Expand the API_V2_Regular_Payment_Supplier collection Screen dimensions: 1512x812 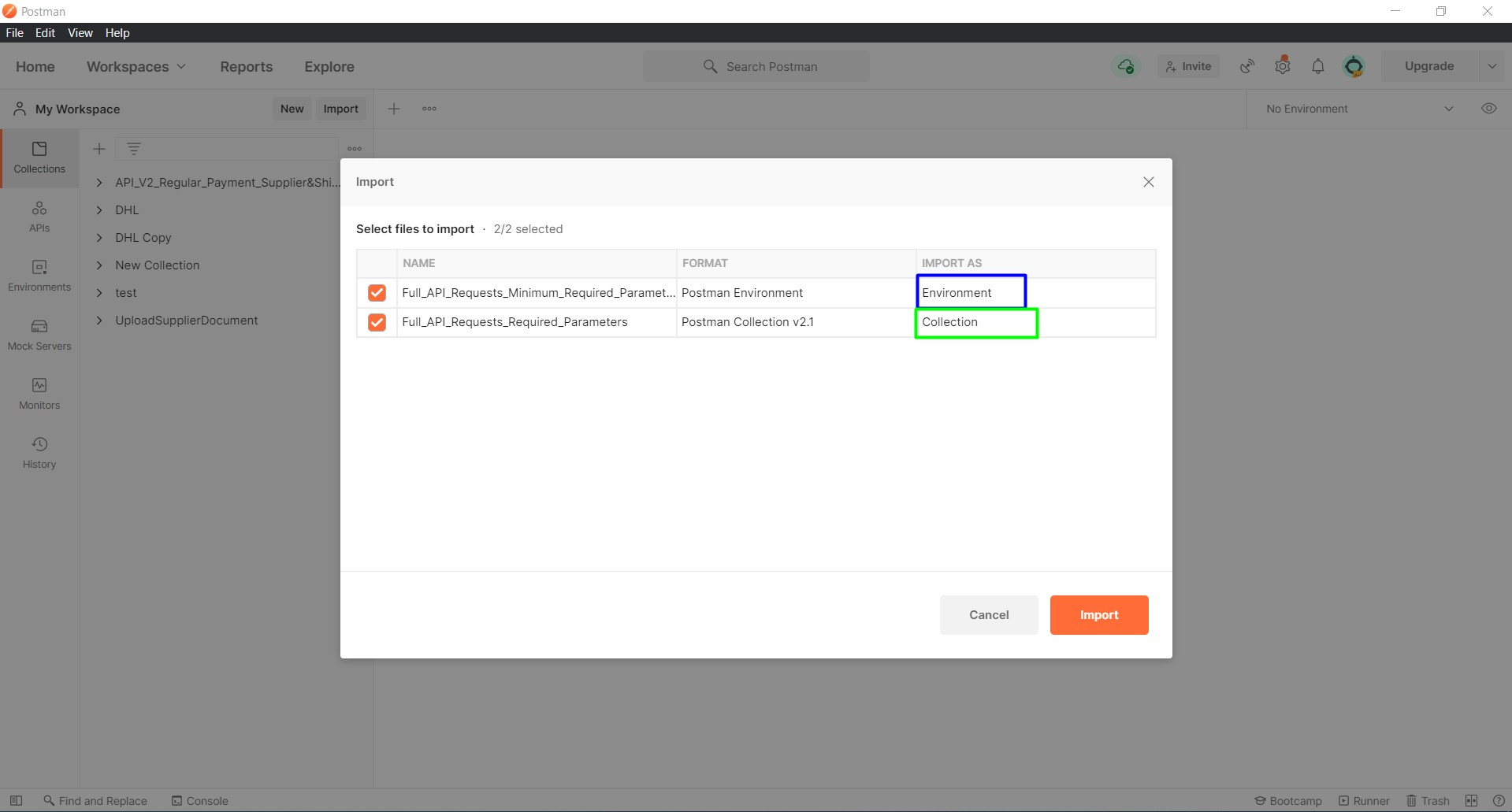pos(99,183)
